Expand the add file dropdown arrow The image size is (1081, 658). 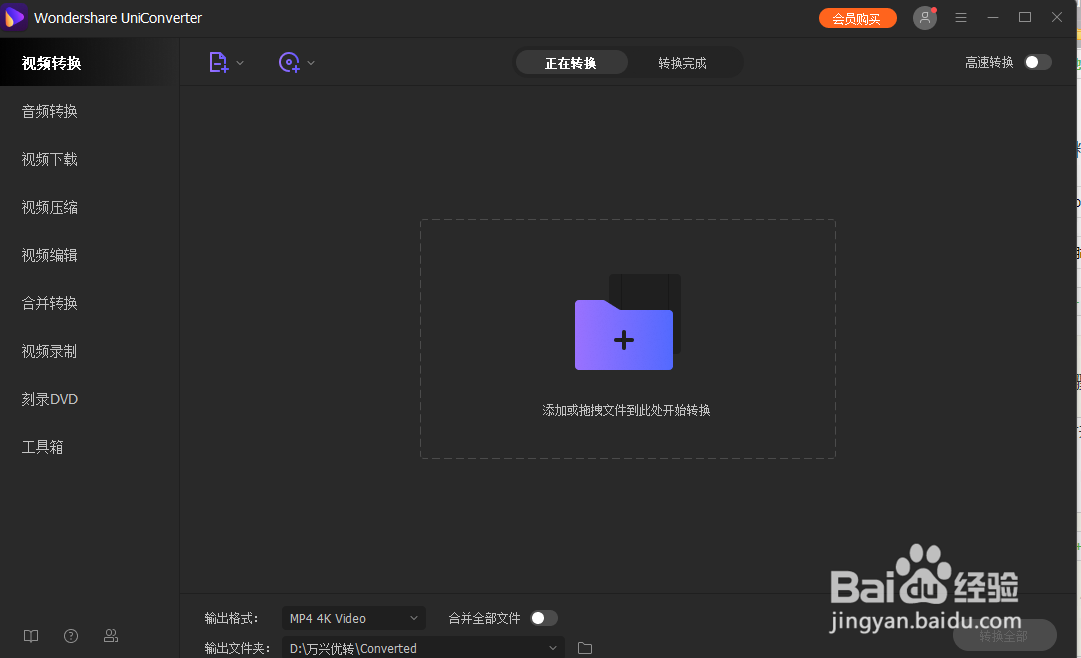click(x=238, y=62)
